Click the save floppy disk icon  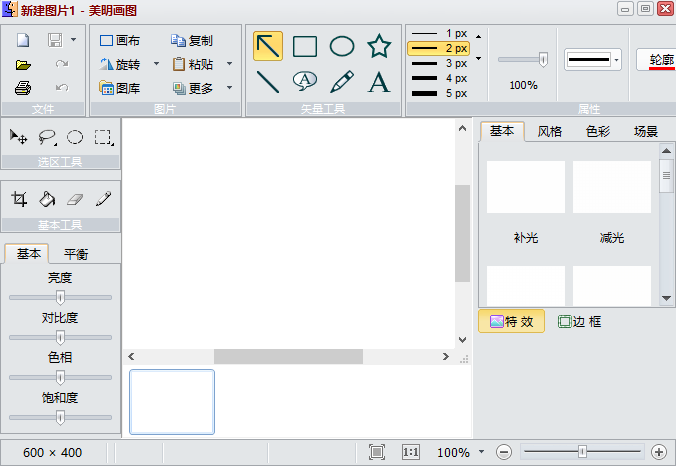[x=55, y=40]
